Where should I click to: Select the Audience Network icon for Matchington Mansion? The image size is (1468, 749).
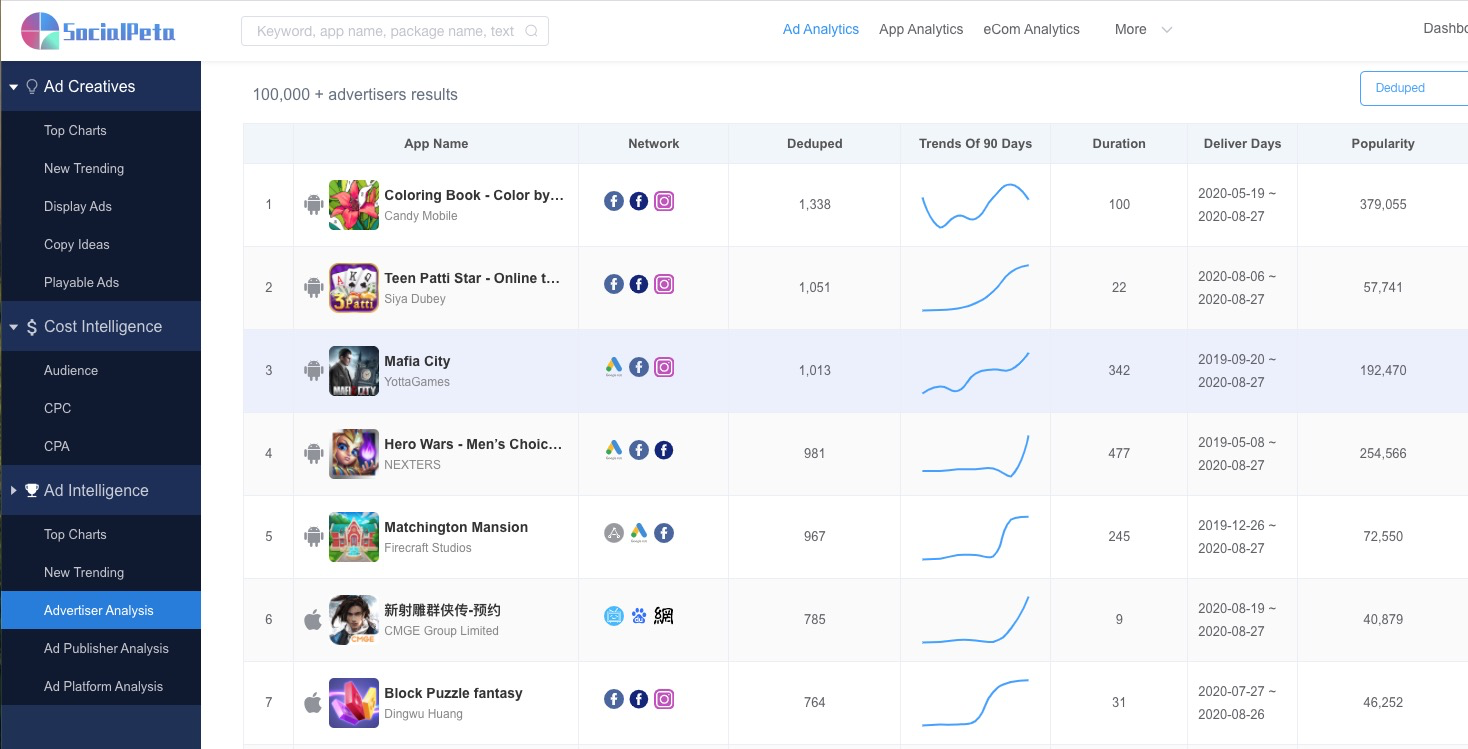613,532
